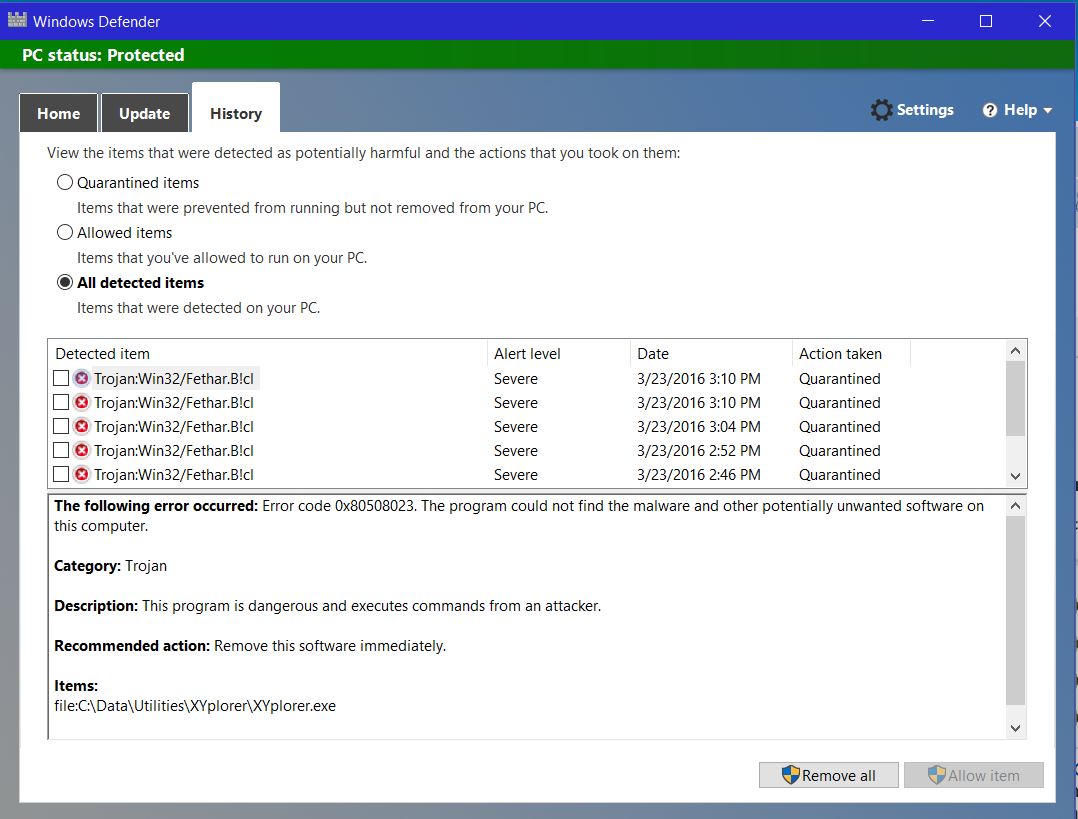Select the Quarantined items radio button
Image resolution: width=1078 pixels, height=819 pixels.
coord(65,182)
